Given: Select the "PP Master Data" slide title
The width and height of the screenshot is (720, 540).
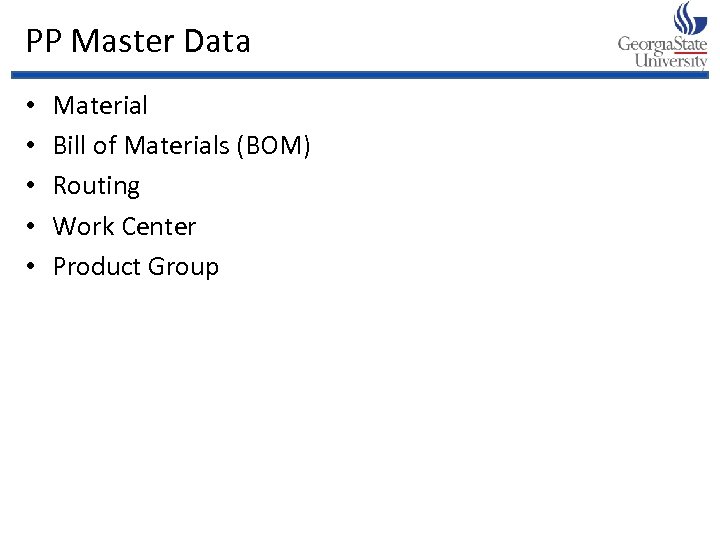Looking at the screenshot, I should pyautogui.click(x=138, y=42).
